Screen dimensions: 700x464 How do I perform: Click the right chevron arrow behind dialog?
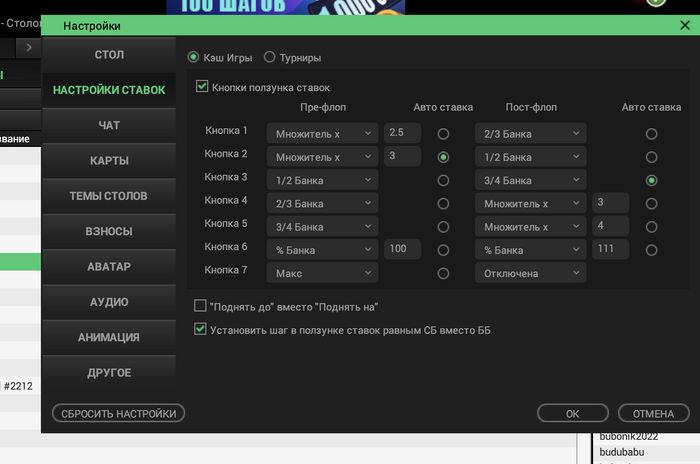tap(29, 47)
